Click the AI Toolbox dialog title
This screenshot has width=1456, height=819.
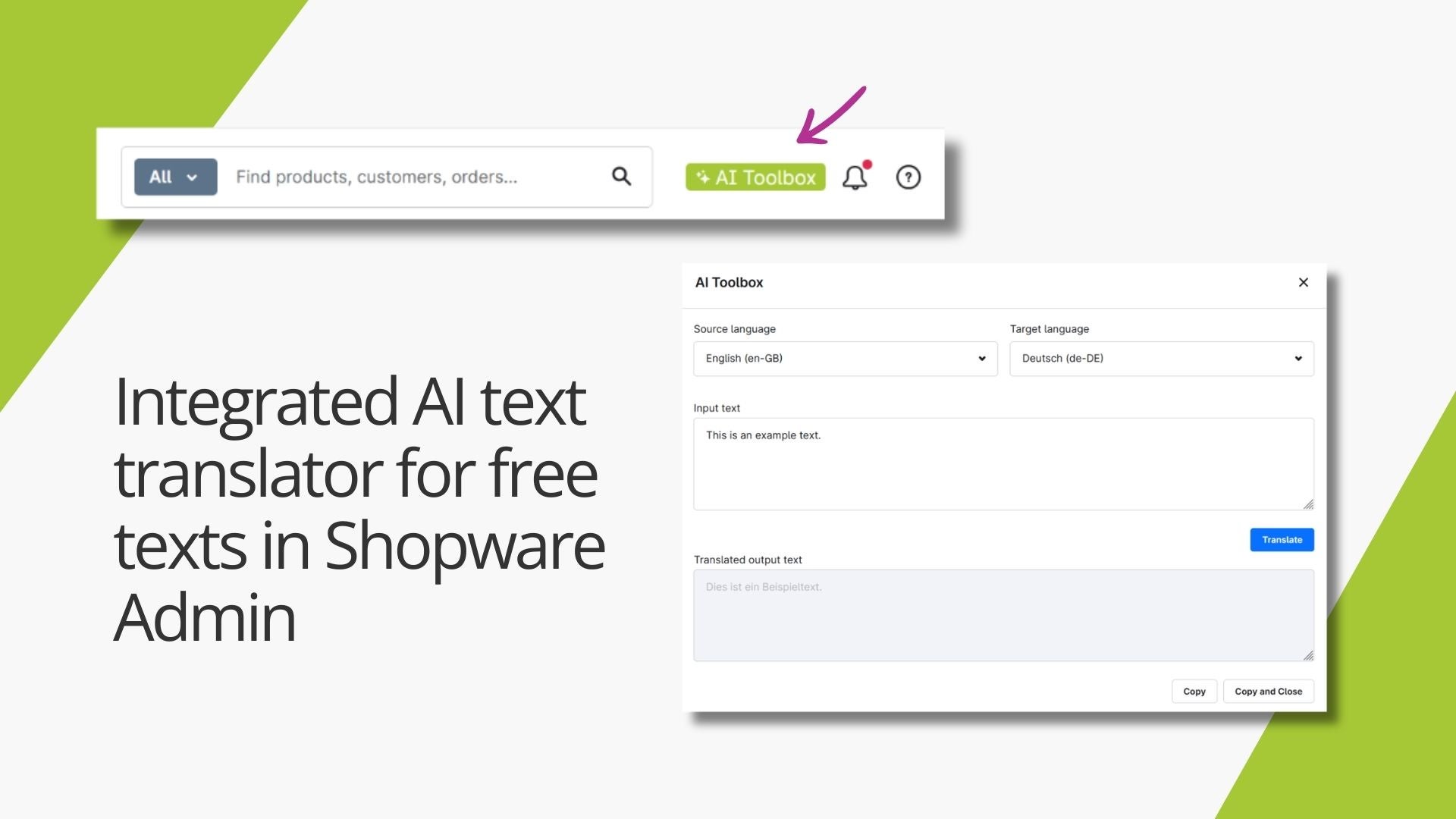[729, 282]
